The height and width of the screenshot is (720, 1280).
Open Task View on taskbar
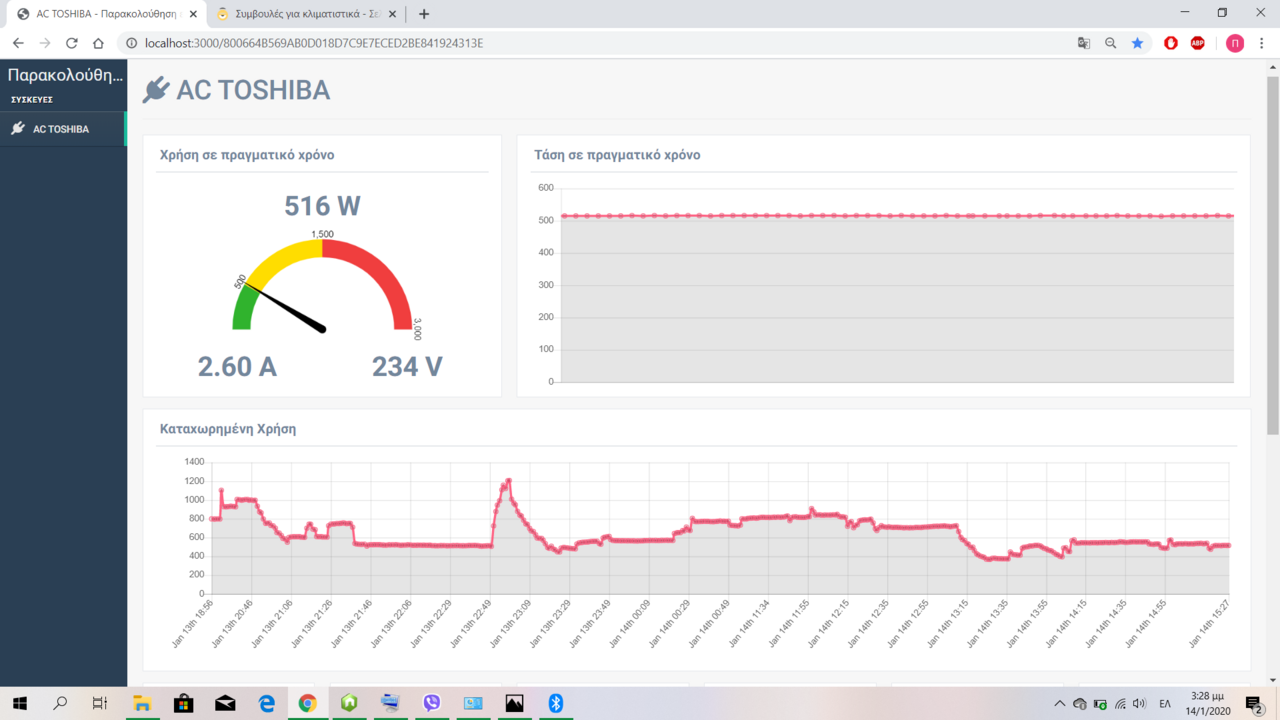coord(100,704)
